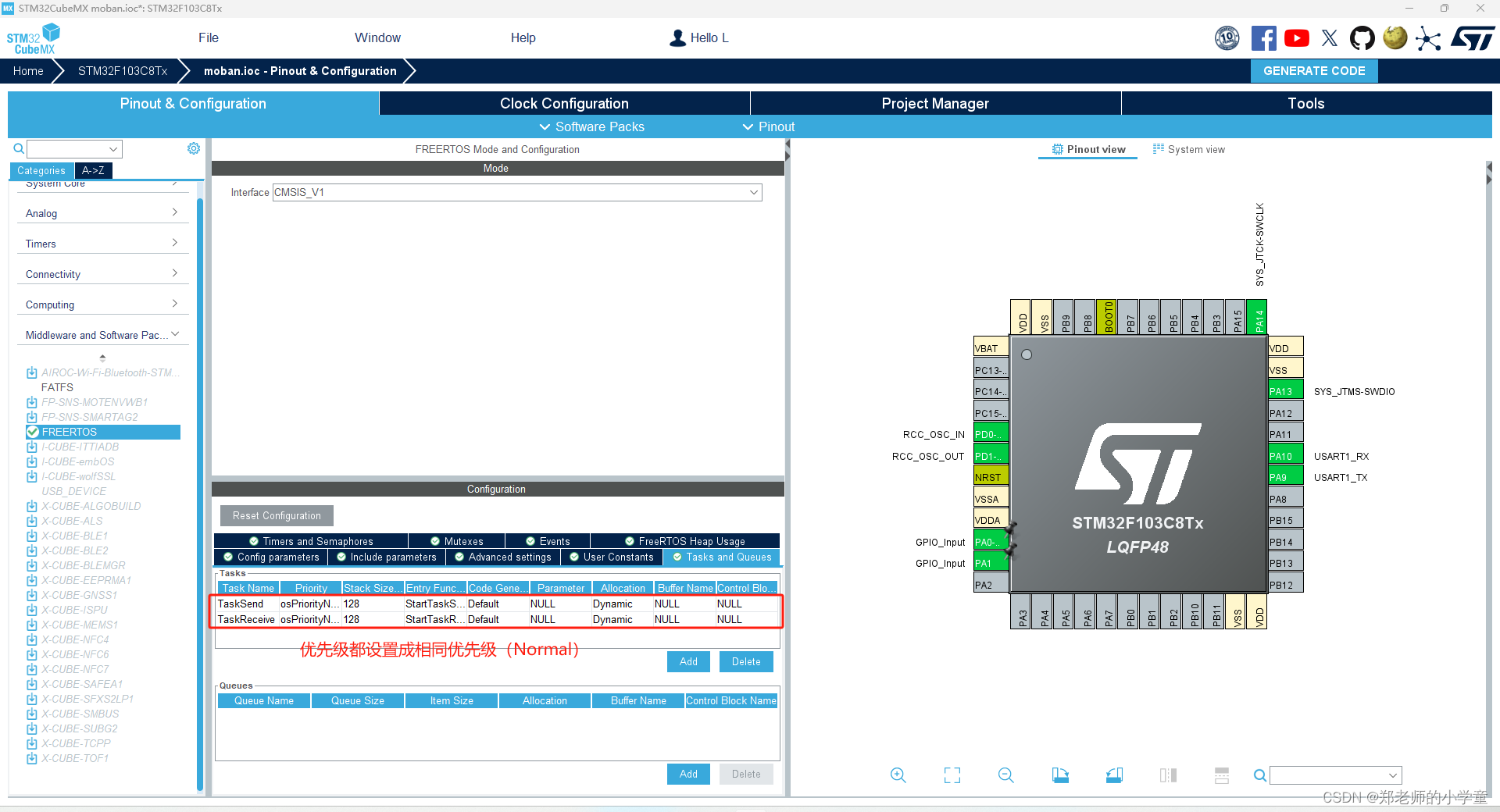
Task: Click the pin search magnifier icon
Action: pyautogui.click(x=1260, y=775)
